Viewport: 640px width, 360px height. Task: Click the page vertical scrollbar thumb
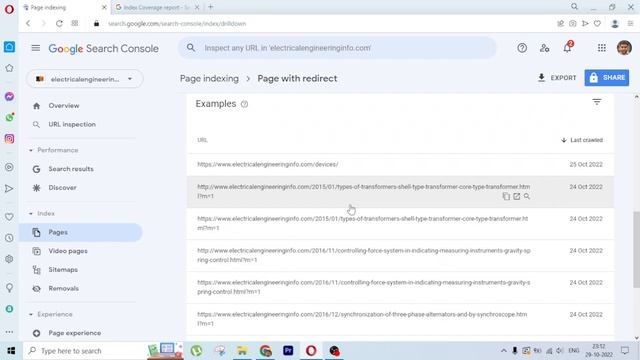pyautogui.click(x=636, y=250)
